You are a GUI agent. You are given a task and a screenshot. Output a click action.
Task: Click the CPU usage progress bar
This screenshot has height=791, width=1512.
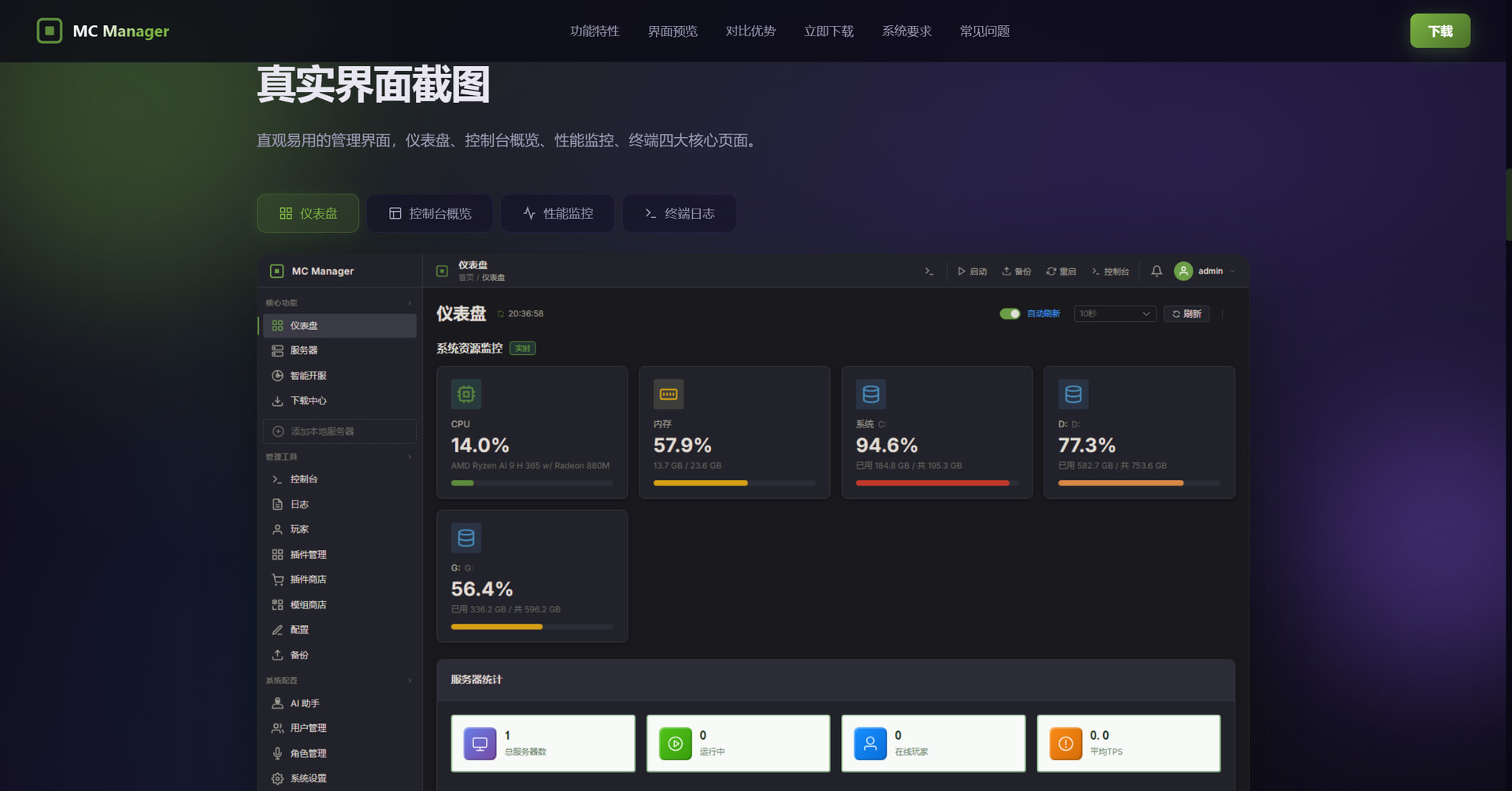coord(532,483)
